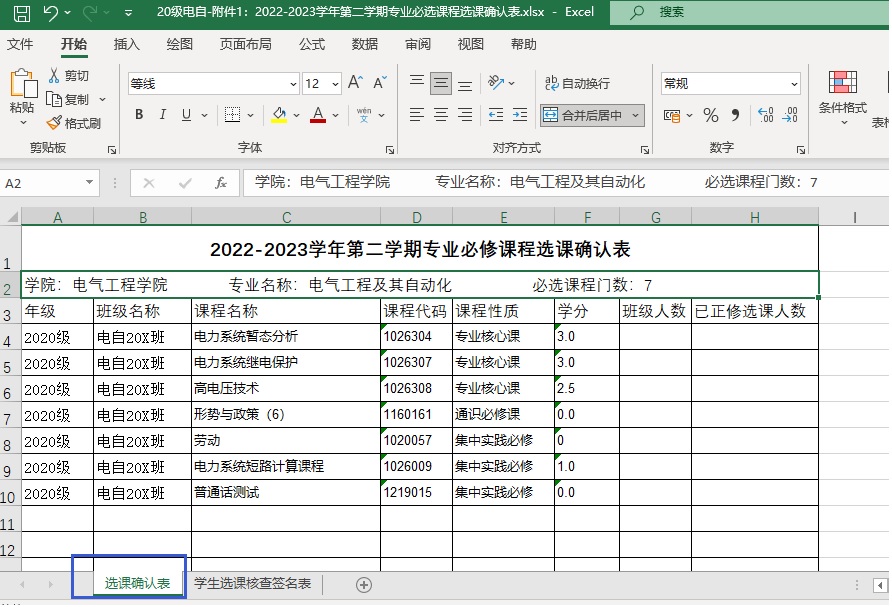Switch to the 学生选课核查签名表 sheet tab
This screenshot has width=892, height=607.
(253, 584)
